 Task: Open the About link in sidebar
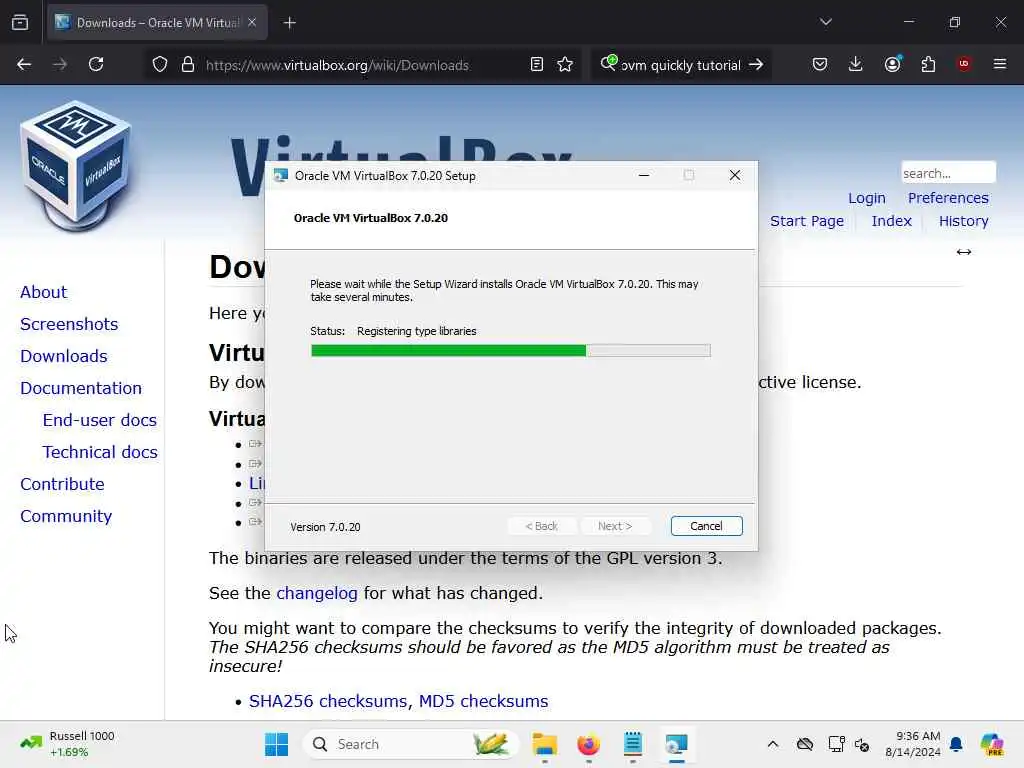(43, 292)
